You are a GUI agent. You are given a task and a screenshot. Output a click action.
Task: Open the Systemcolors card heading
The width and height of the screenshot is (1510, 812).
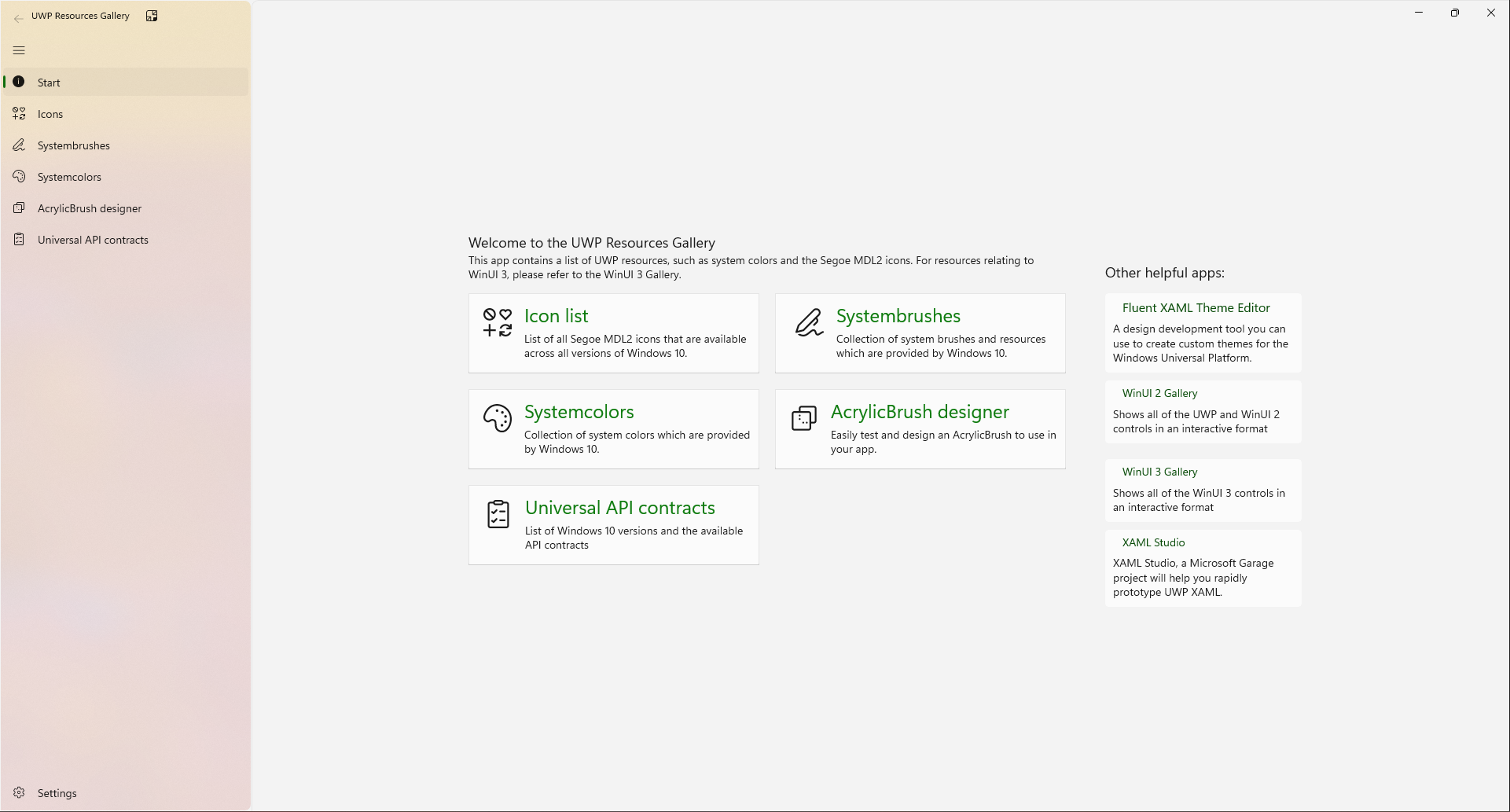579,412
